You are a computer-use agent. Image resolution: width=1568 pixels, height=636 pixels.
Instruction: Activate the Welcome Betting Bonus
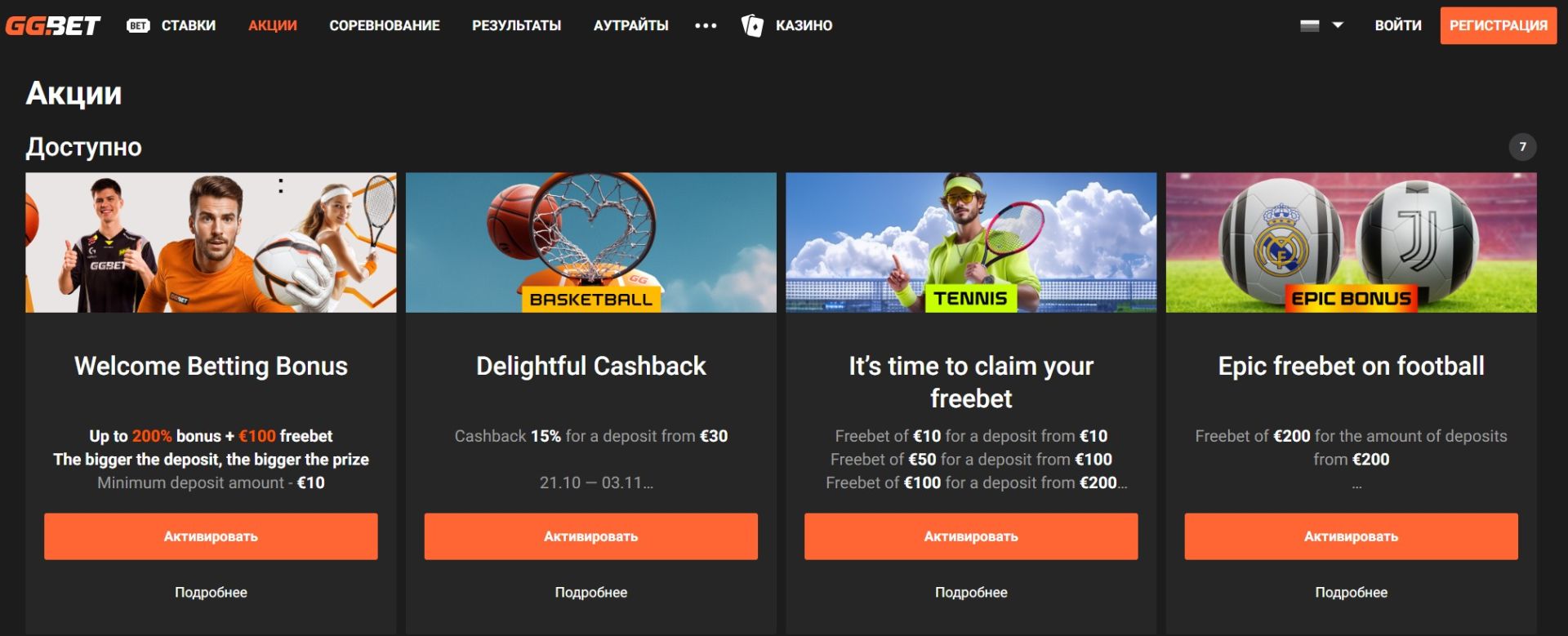[x=211, y=536]
